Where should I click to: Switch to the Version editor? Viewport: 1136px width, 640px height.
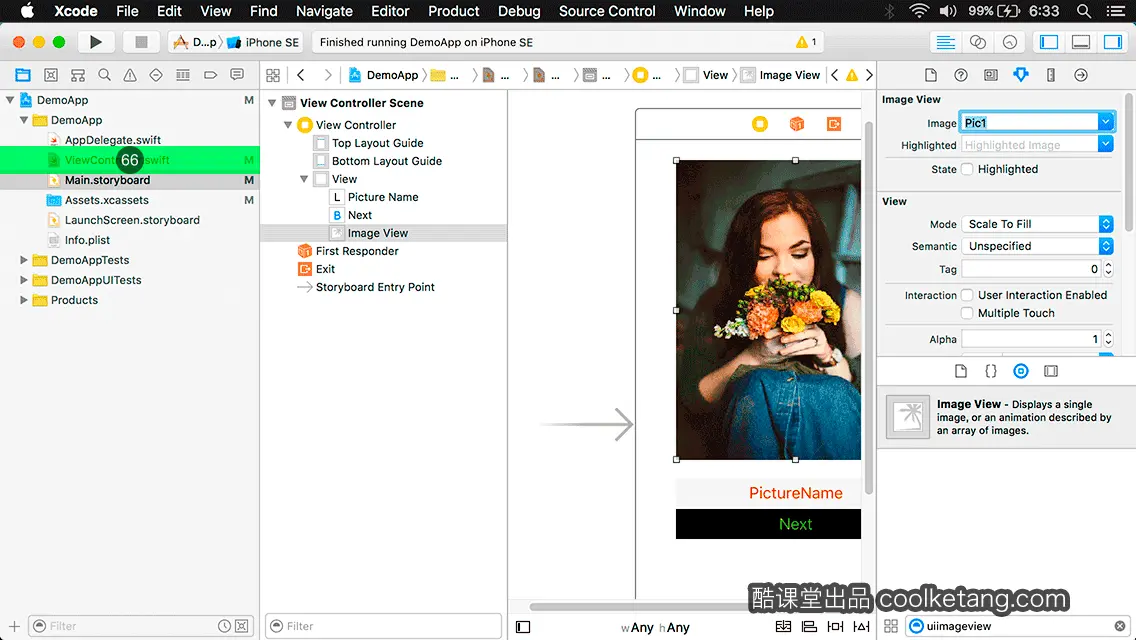[1010, 42]
